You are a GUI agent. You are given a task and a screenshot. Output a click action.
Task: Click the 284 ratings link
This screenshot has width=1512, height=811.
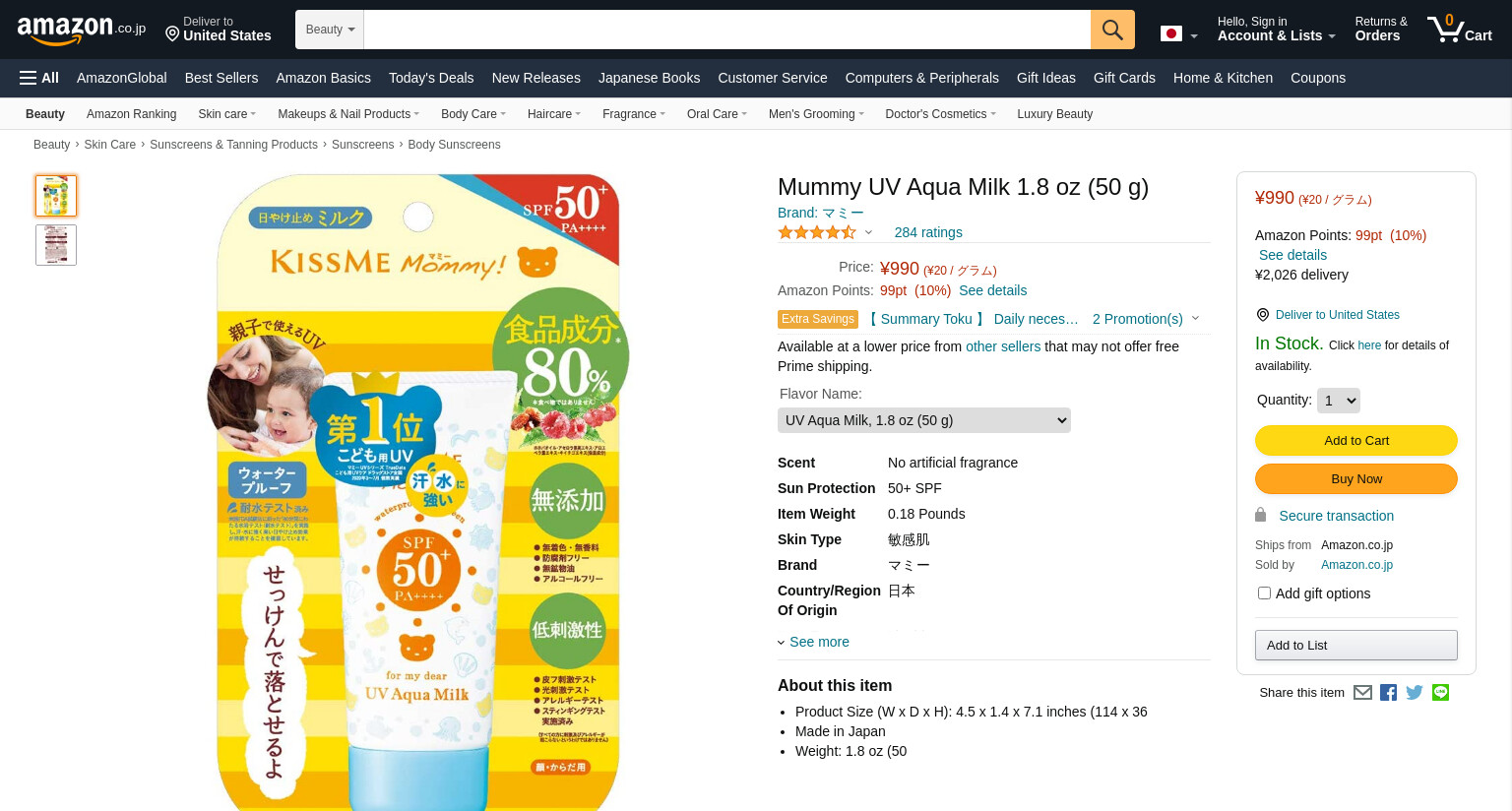pos(928,232)
